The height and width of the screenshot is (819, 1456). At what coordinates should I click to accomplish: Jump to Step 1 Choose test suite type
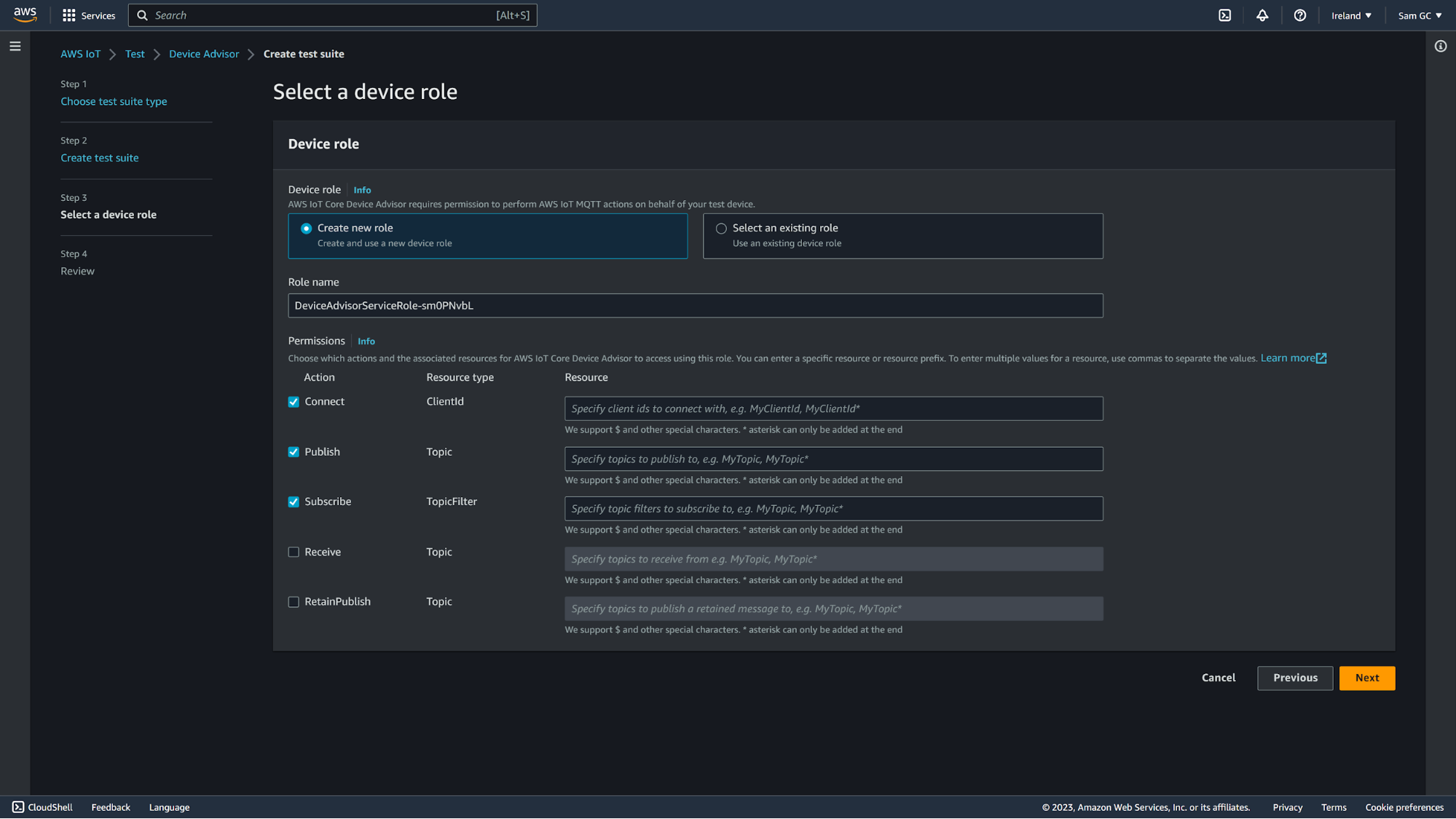pos(114,101)
